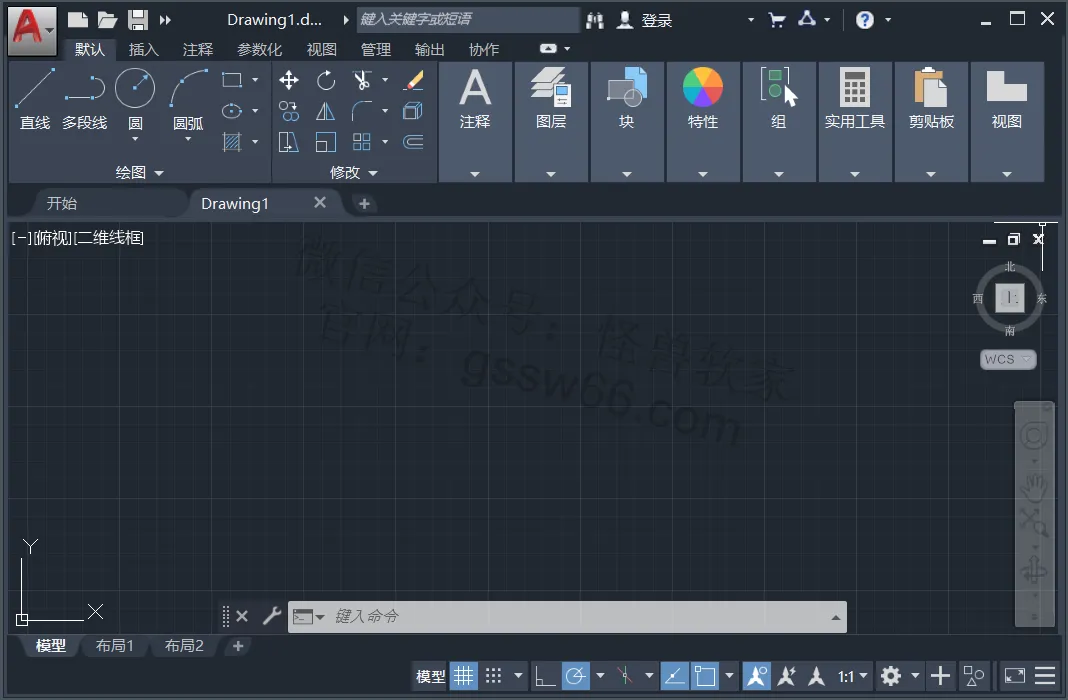
Task: Click the viewport label [-][俯视][二维线框]
Action: tap(78, 238)
